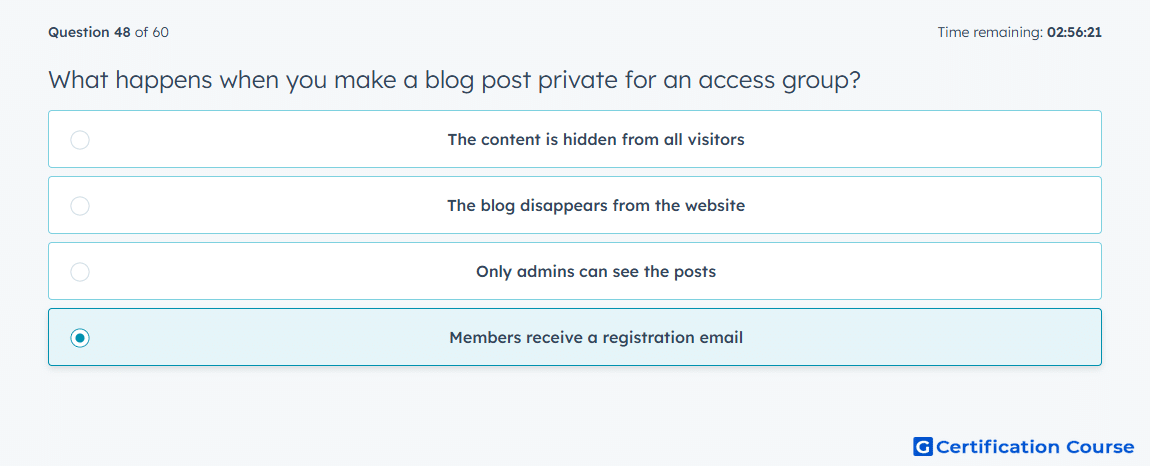Pick the 'Only admins can see the posts' radio
Image resolution: width=1150 pixels, height=466 pixels.
80,272
